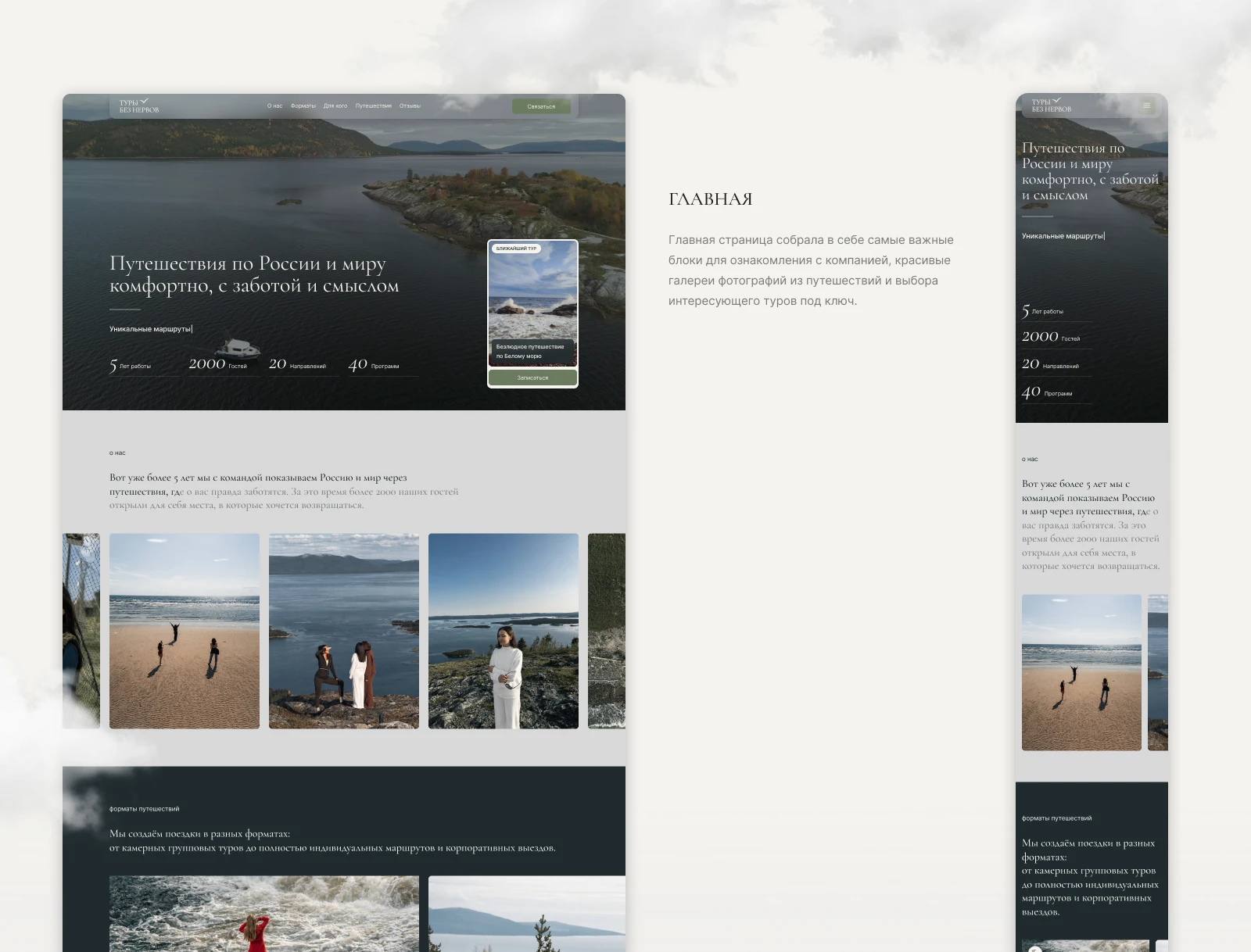Click the mobile text Мы создаём поездки

tap(1090, 878)
